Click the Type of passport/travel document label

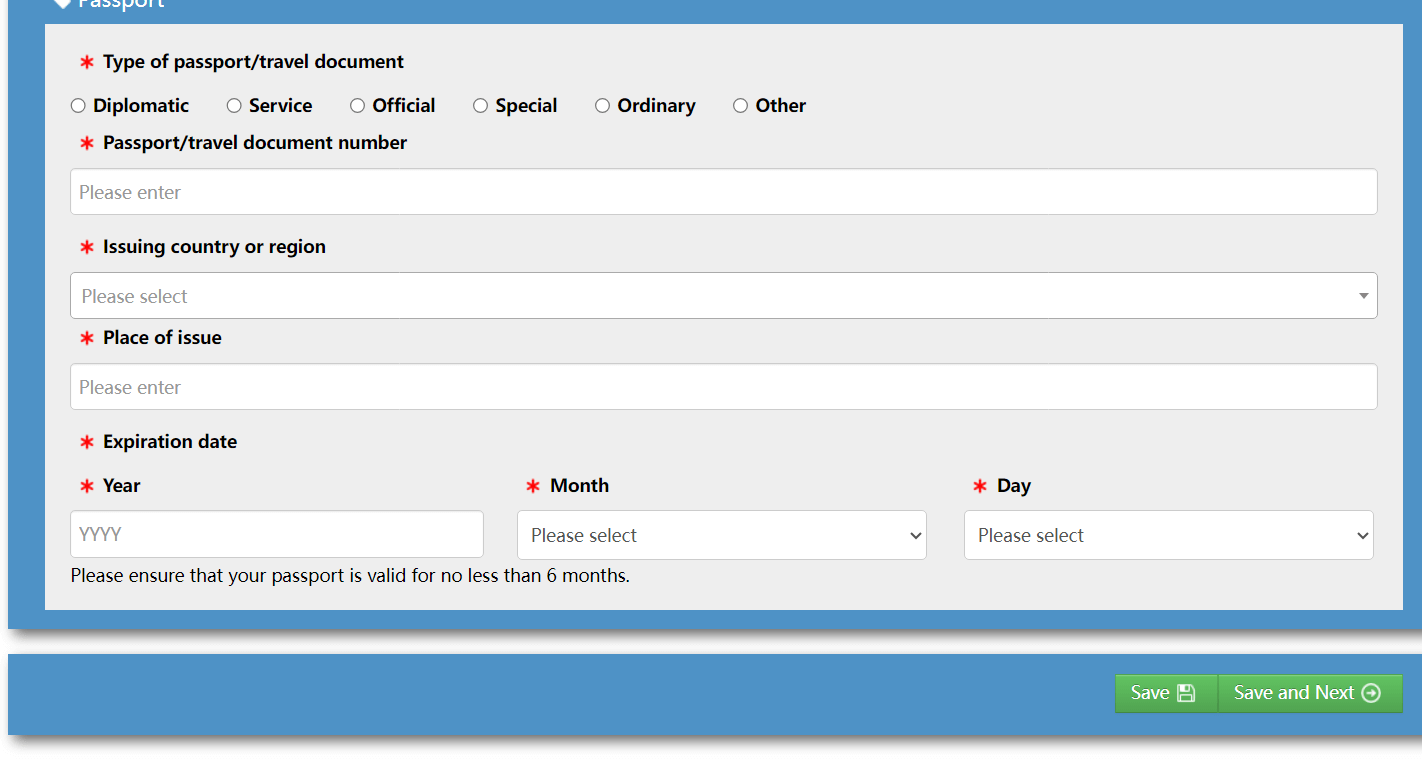coord(253,62)
